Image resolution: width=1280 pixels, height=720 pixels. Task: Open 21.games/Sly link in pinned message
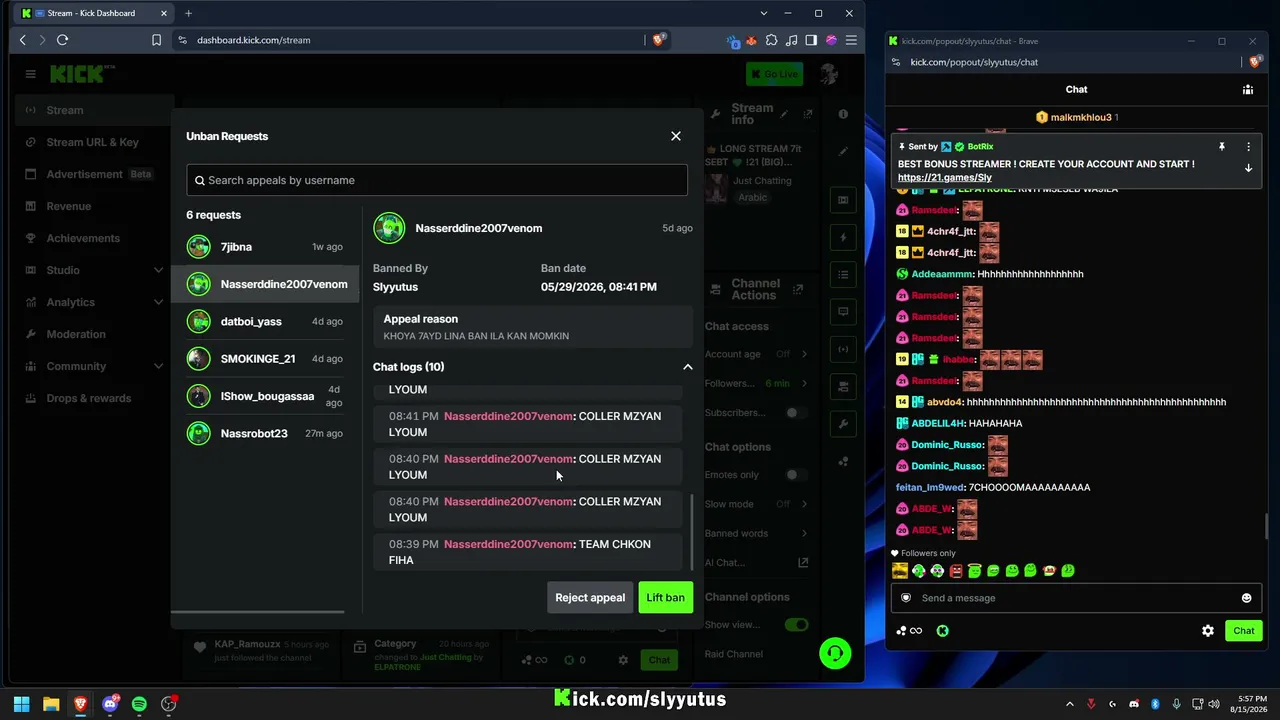tap(945, 178)
